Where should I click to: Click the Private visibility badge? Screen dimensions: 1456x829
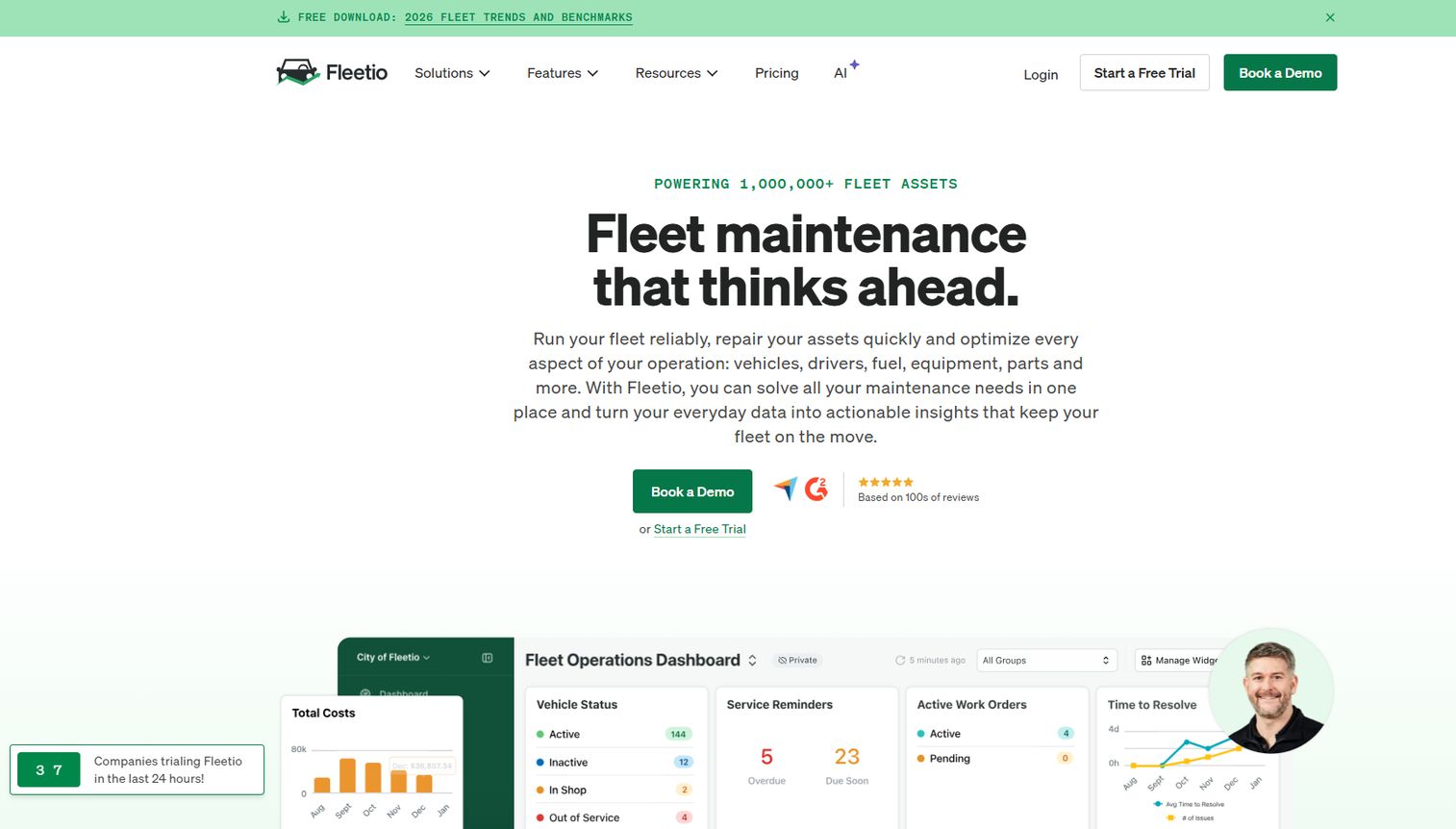tap(797, 661)
